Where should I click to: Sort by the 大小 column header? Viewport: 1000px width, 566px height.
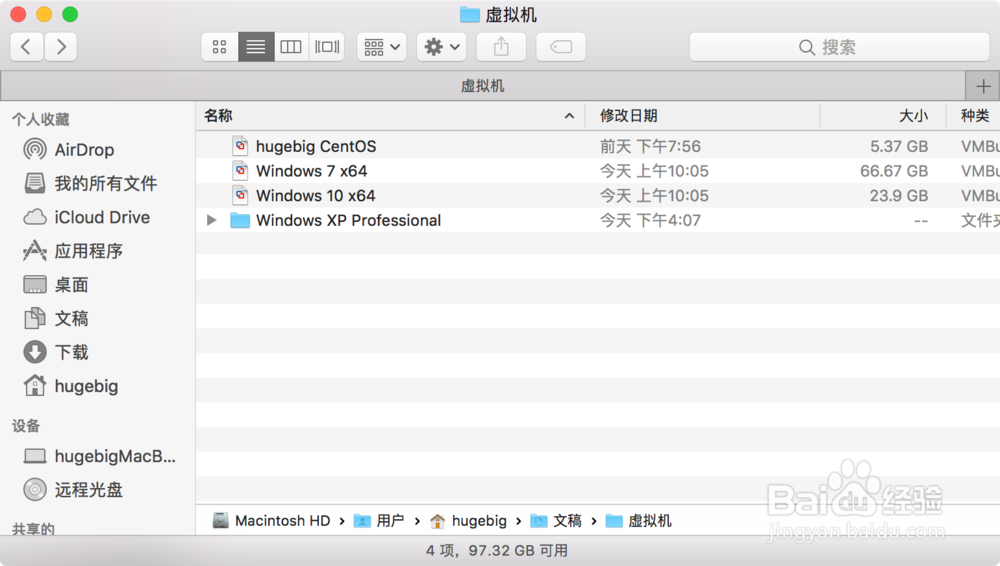point(883,115)
